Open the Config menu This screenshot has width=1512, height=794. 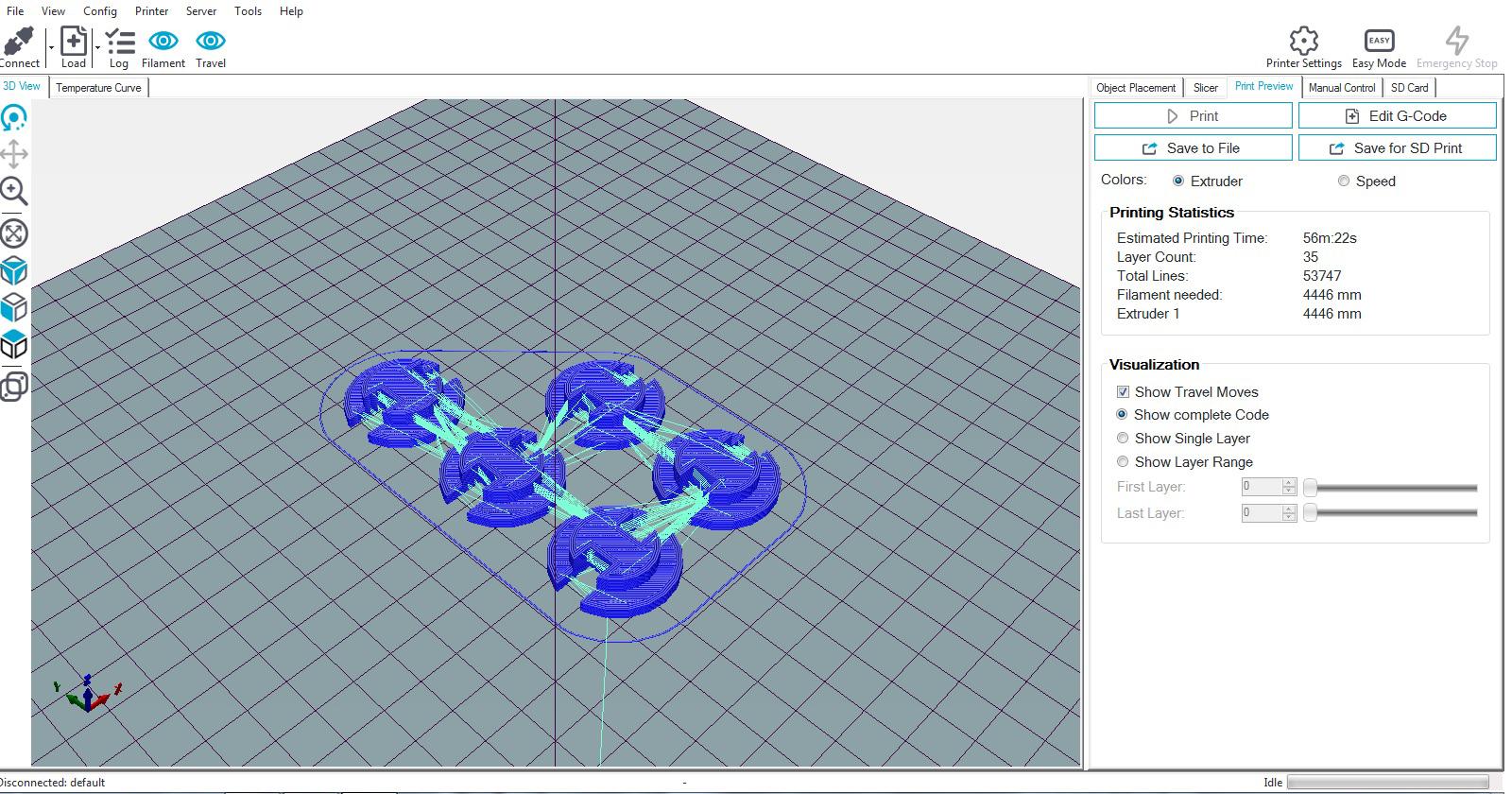pyautogui.click(x=100, y=11)
